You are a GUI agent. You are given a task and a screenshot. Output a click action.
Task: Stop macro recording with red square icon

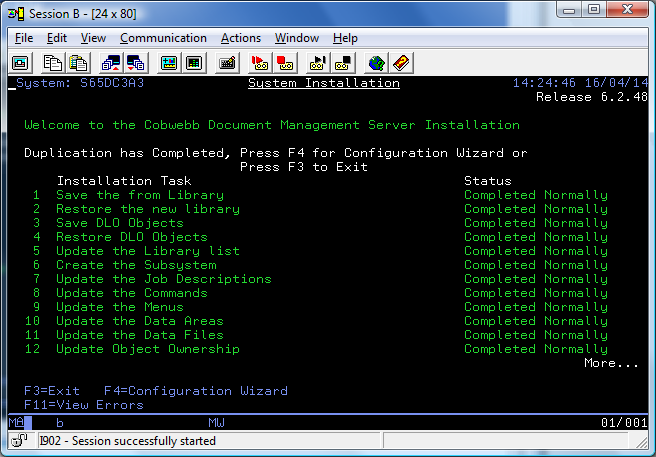tap(285, 63)
